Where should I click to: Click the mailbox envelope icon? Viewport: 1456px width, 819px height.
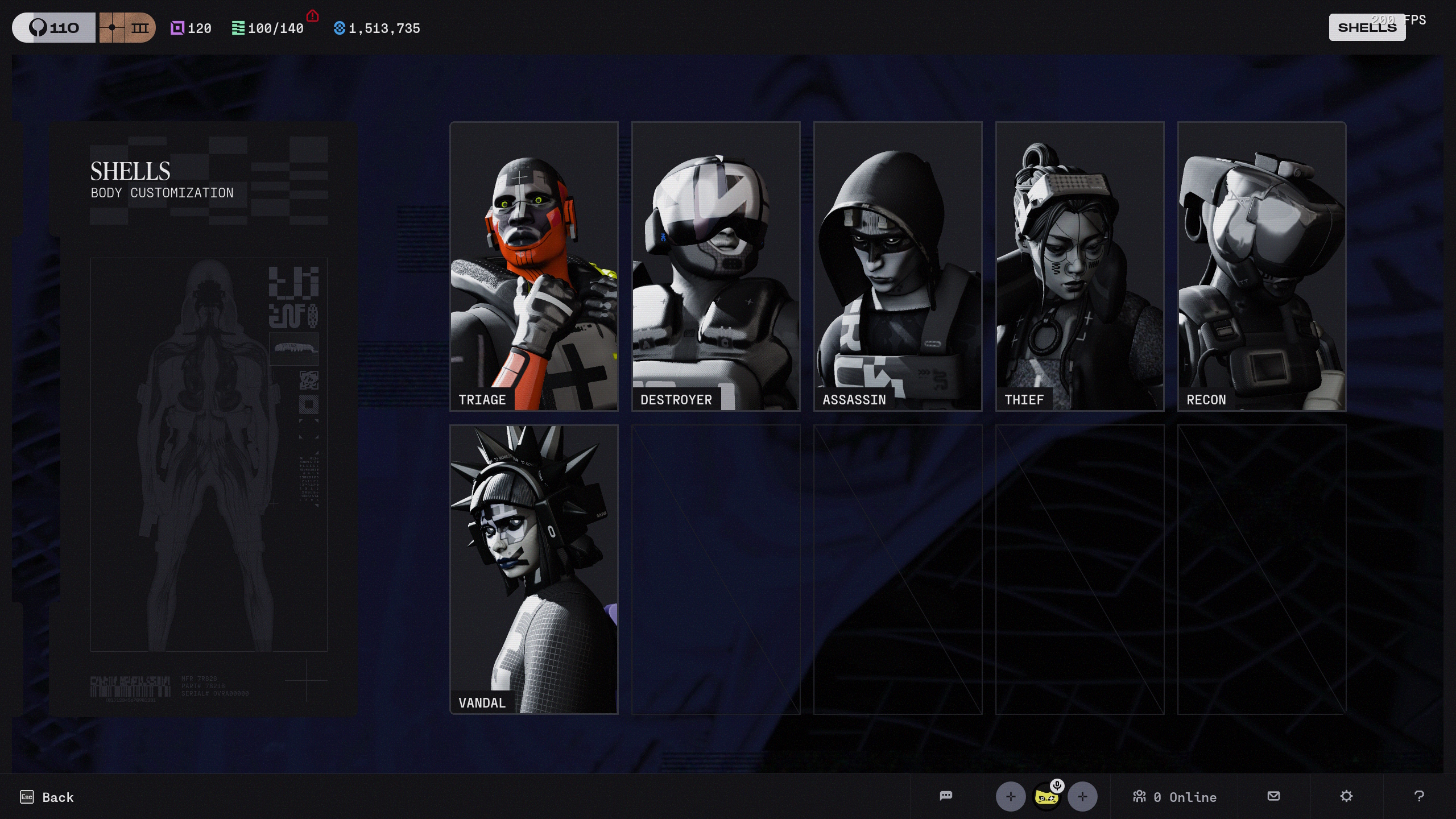[x=1273, y=796]
